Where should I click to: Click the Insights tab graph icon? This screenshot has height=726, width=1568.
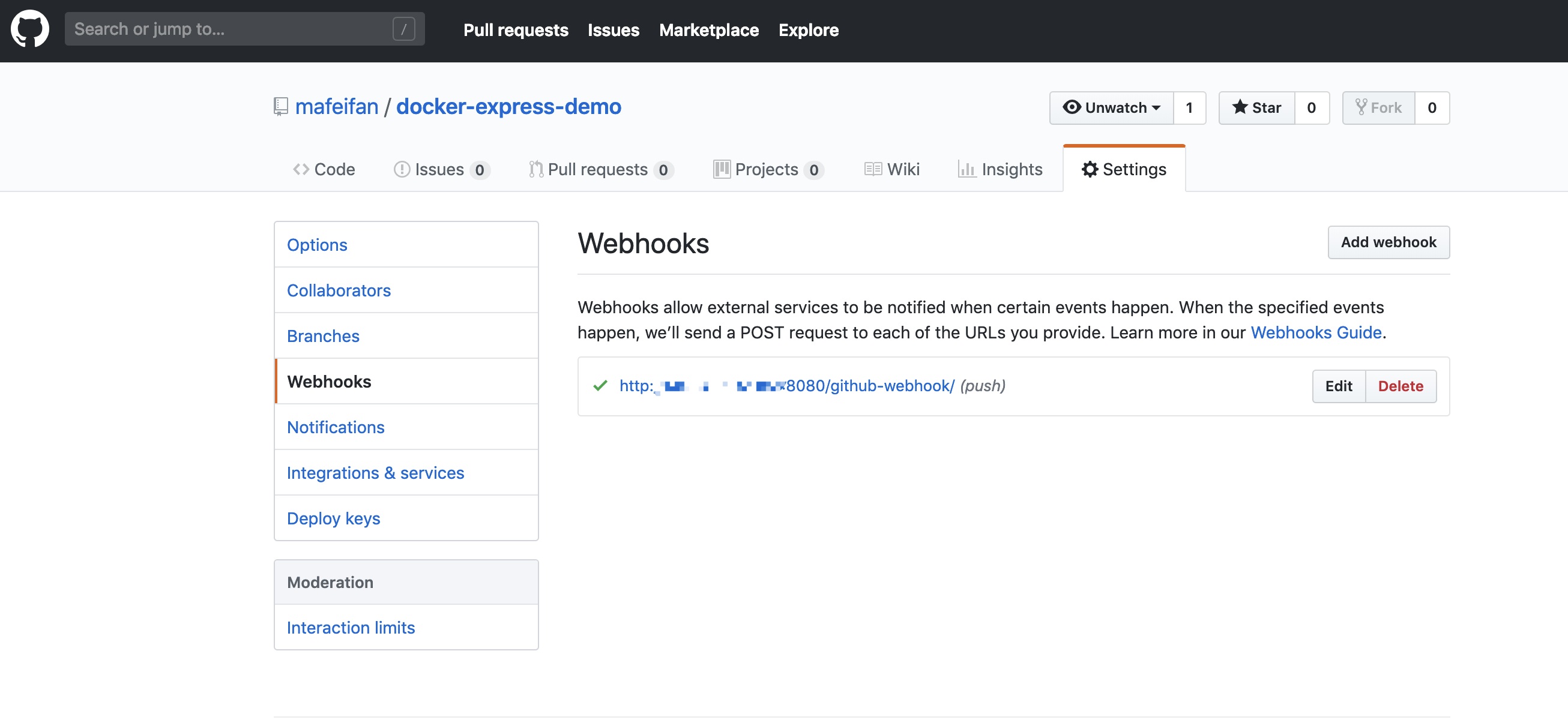(x=966, y=169)
